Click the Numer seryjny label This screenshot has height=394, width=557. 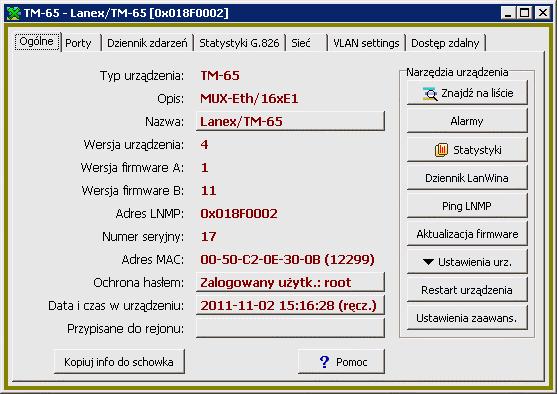(x=143, y=237)
